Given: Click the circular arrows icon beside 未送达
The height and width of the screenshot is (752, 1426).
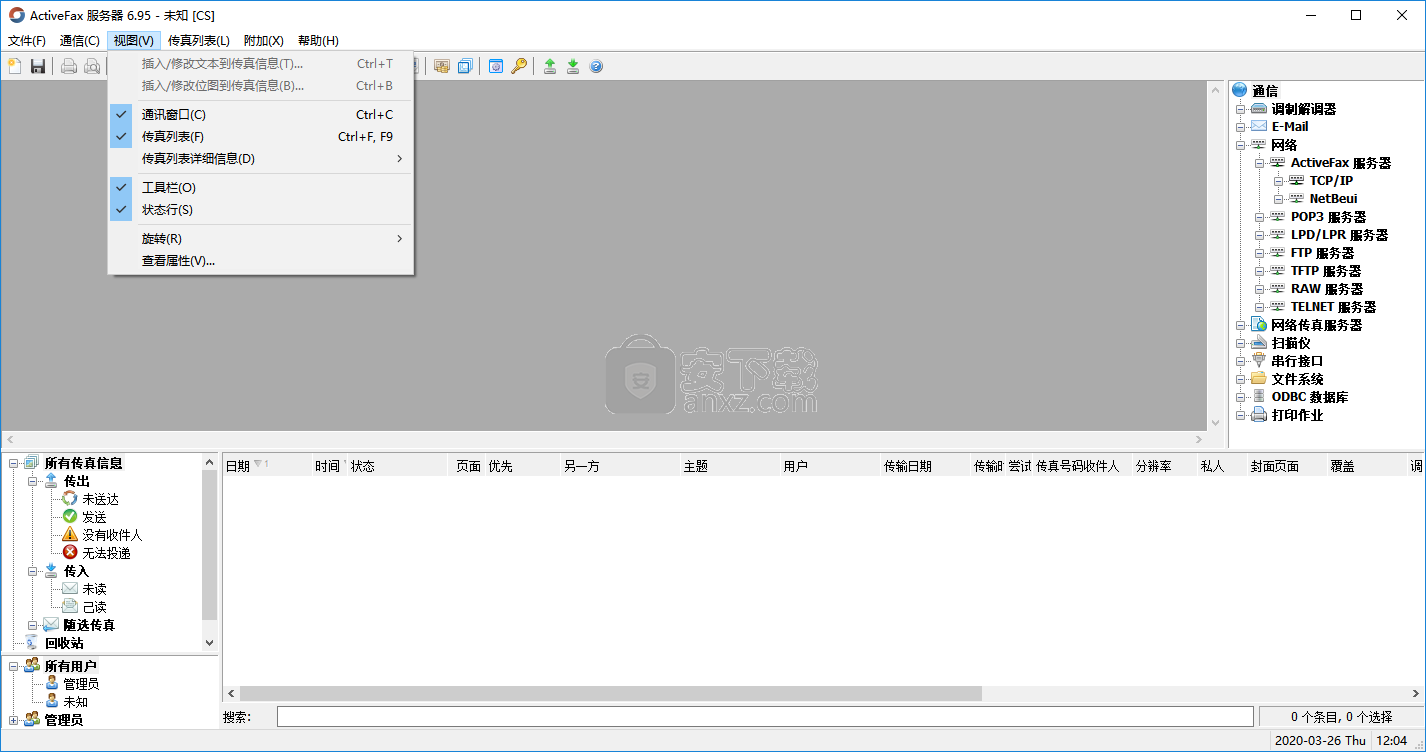Looking at the screenshot, I should (70, 498).
